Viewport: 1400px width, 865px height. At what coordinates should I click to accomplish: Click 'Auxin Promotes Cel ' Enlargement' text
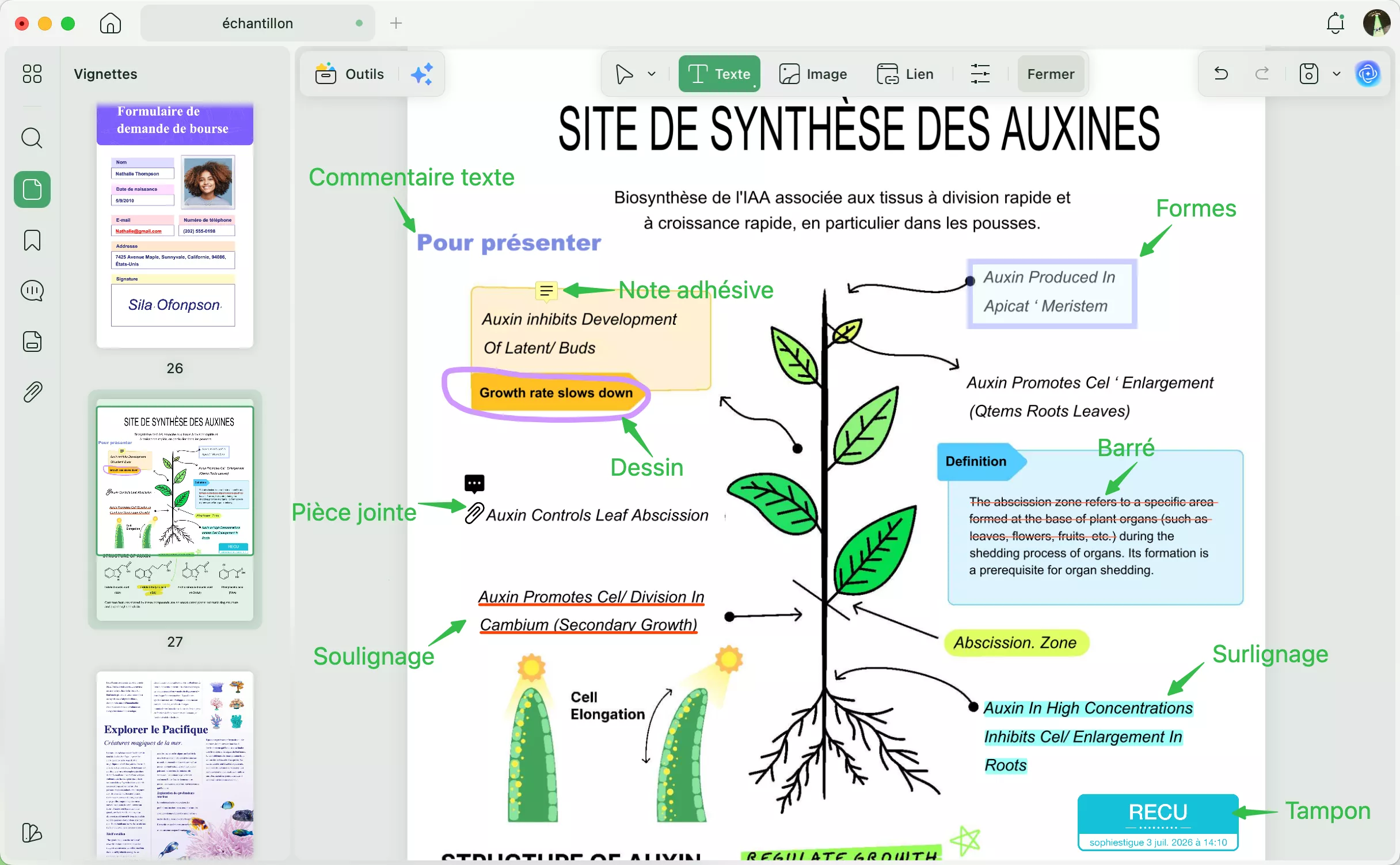coord(1090,382)
